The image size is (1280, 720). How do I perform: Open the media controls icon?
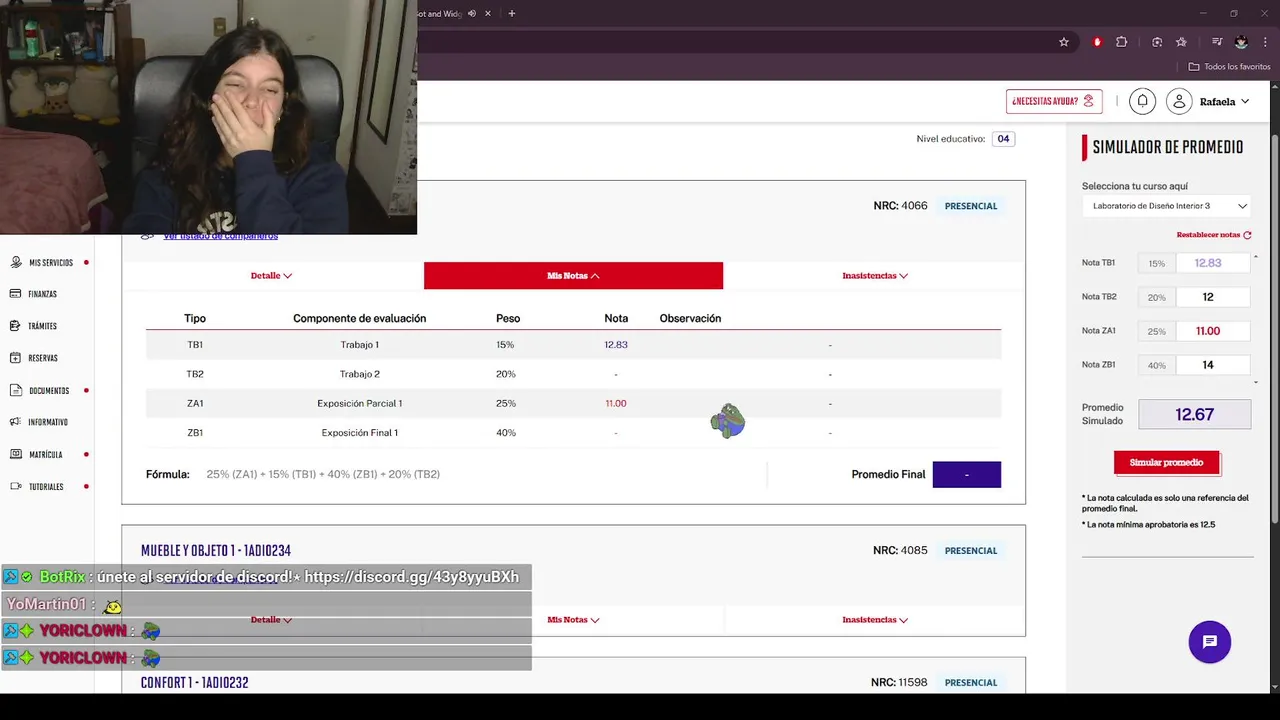(x=1217, y=42)
